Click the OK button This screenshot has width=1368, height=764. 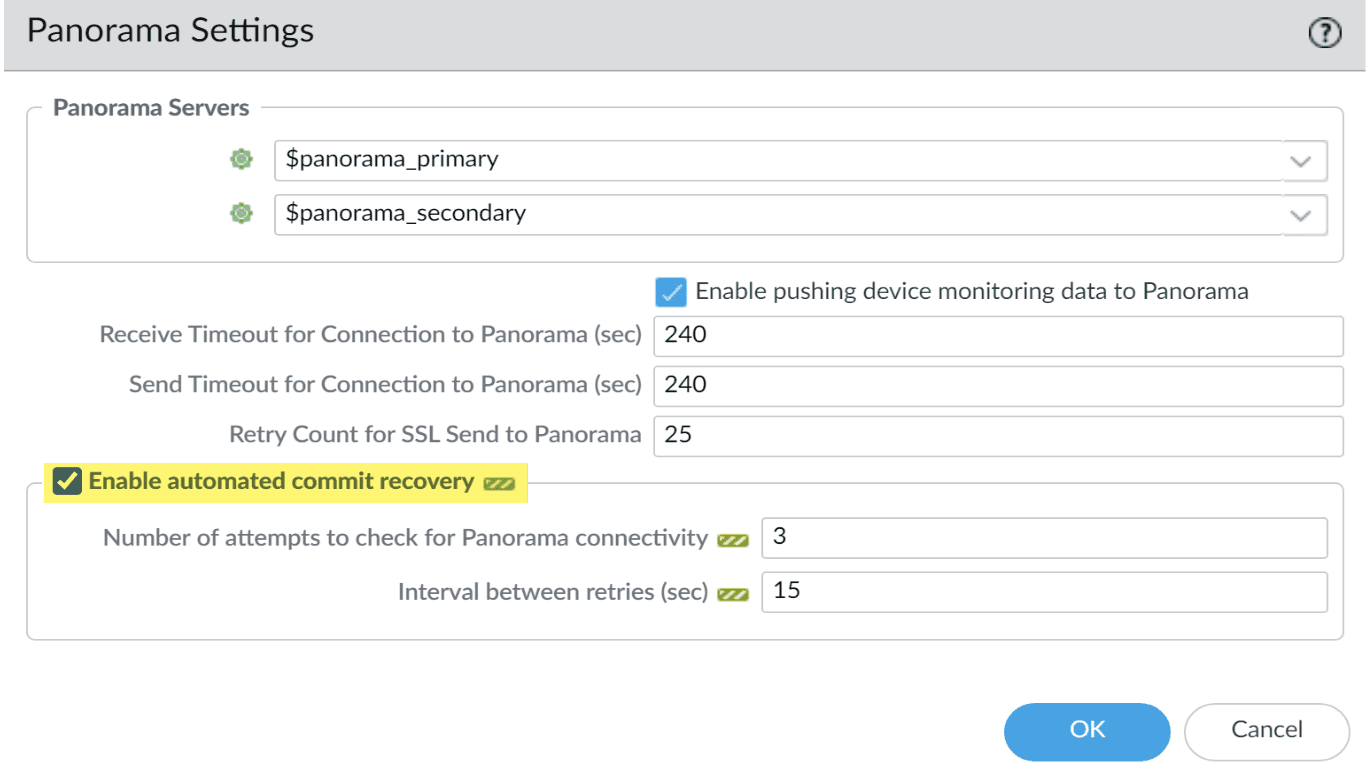(x=1087, y=731)
